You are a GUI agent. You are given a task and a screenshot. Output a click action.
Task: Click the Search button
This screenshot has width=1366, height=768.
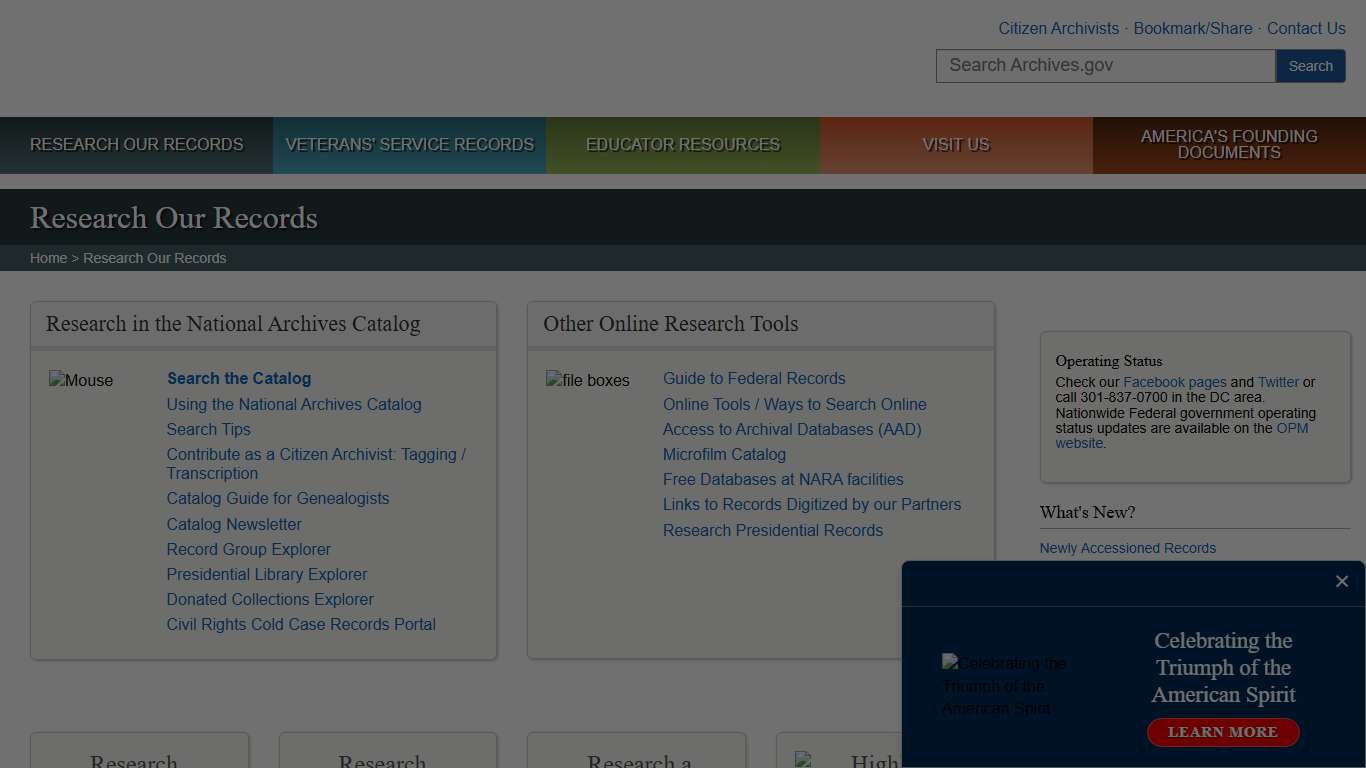(x=1310, y=66)
